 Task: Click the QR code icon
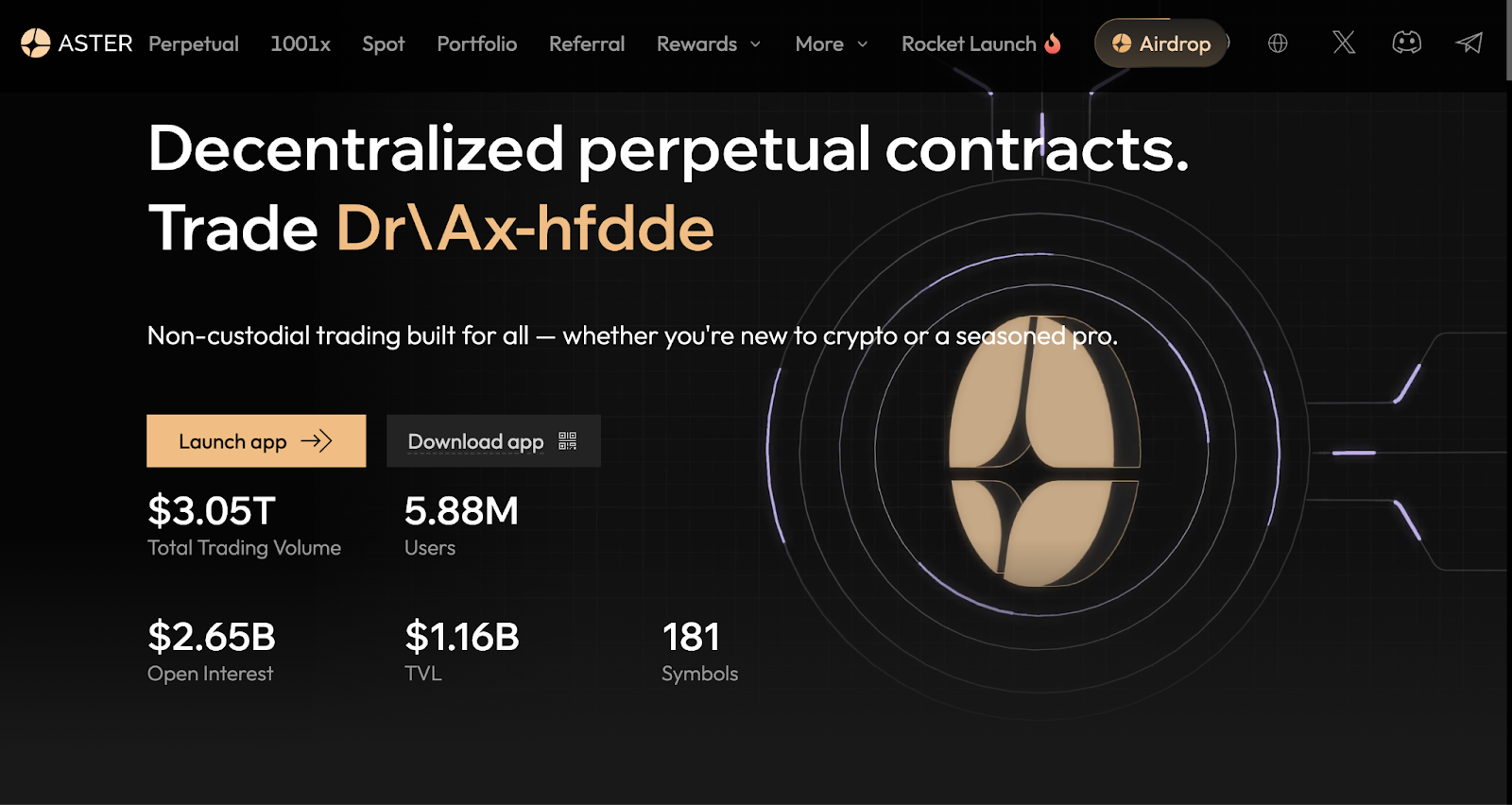(567, 441)
